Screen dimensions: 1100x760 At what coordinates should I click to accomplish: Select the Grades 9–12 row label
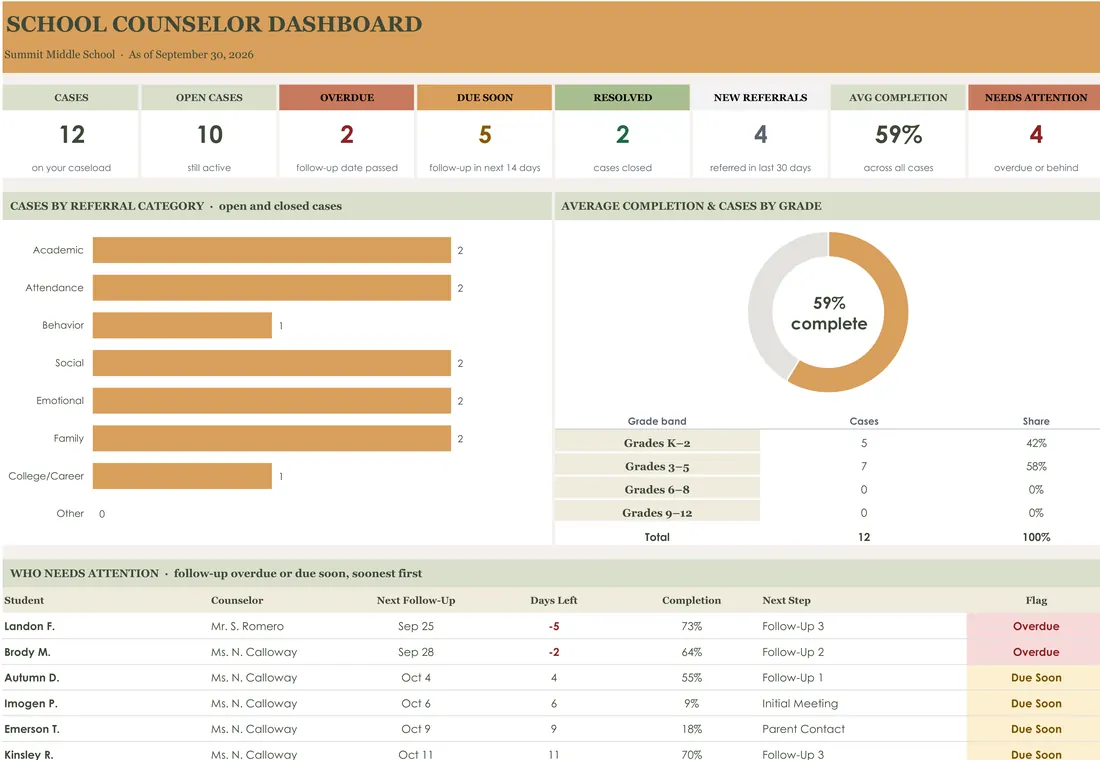point(657,513)
